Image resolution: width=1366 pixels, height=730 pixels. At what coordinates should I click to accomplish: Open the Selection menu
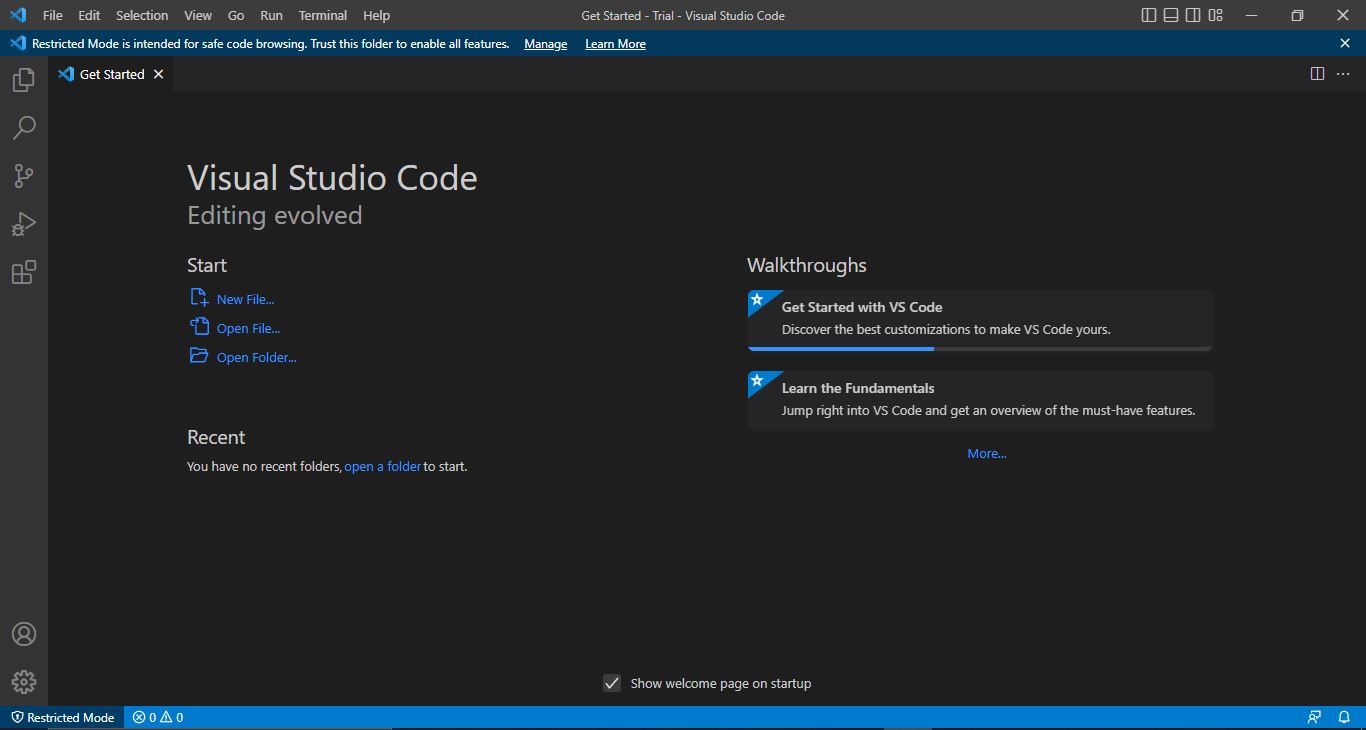pos(142,15)
